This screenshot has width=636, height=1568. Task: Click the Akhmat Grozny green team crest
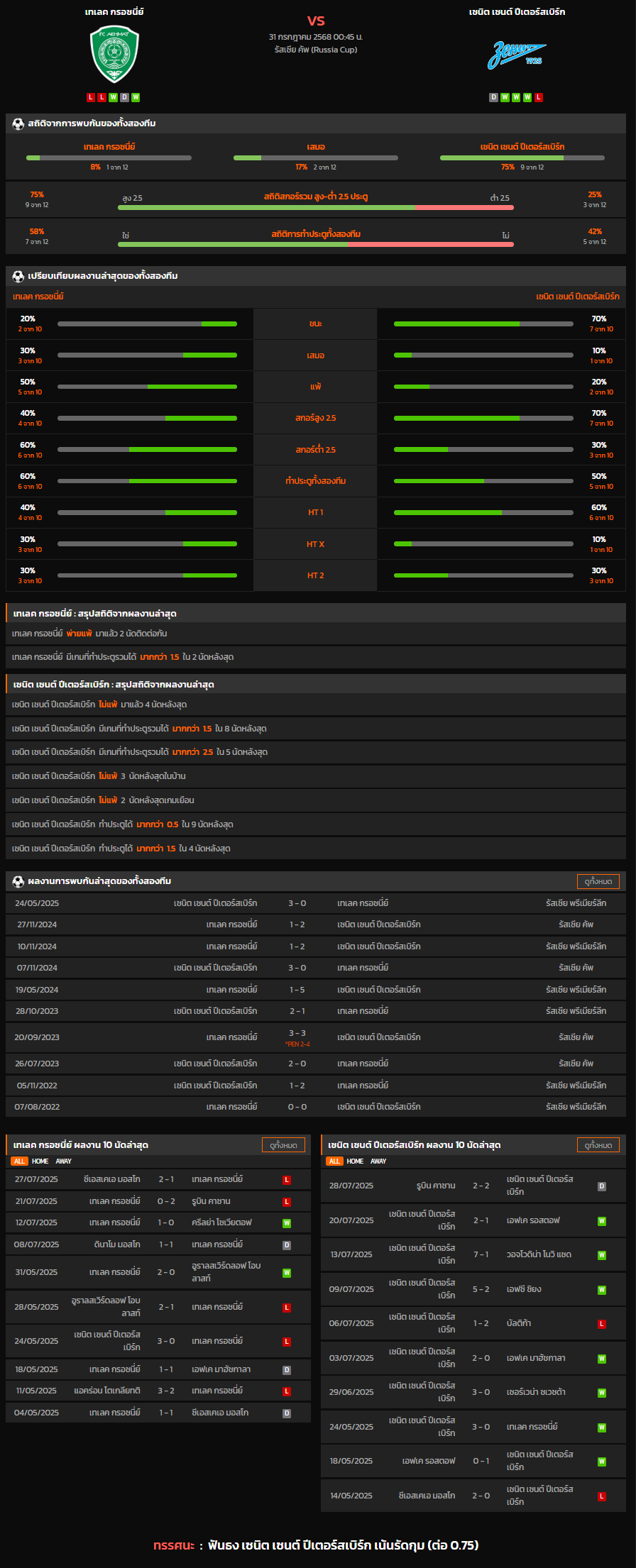[114, 54]
